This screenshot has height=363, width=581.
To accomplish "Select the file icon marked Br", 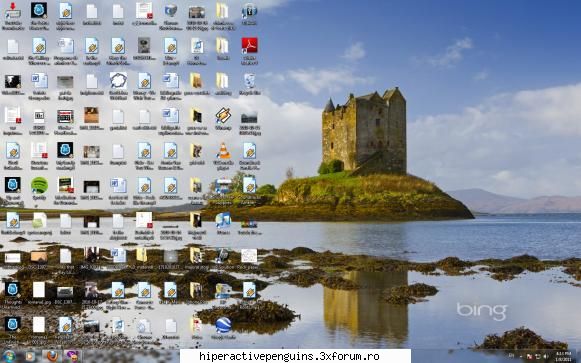I will click(x=39, y=116).
